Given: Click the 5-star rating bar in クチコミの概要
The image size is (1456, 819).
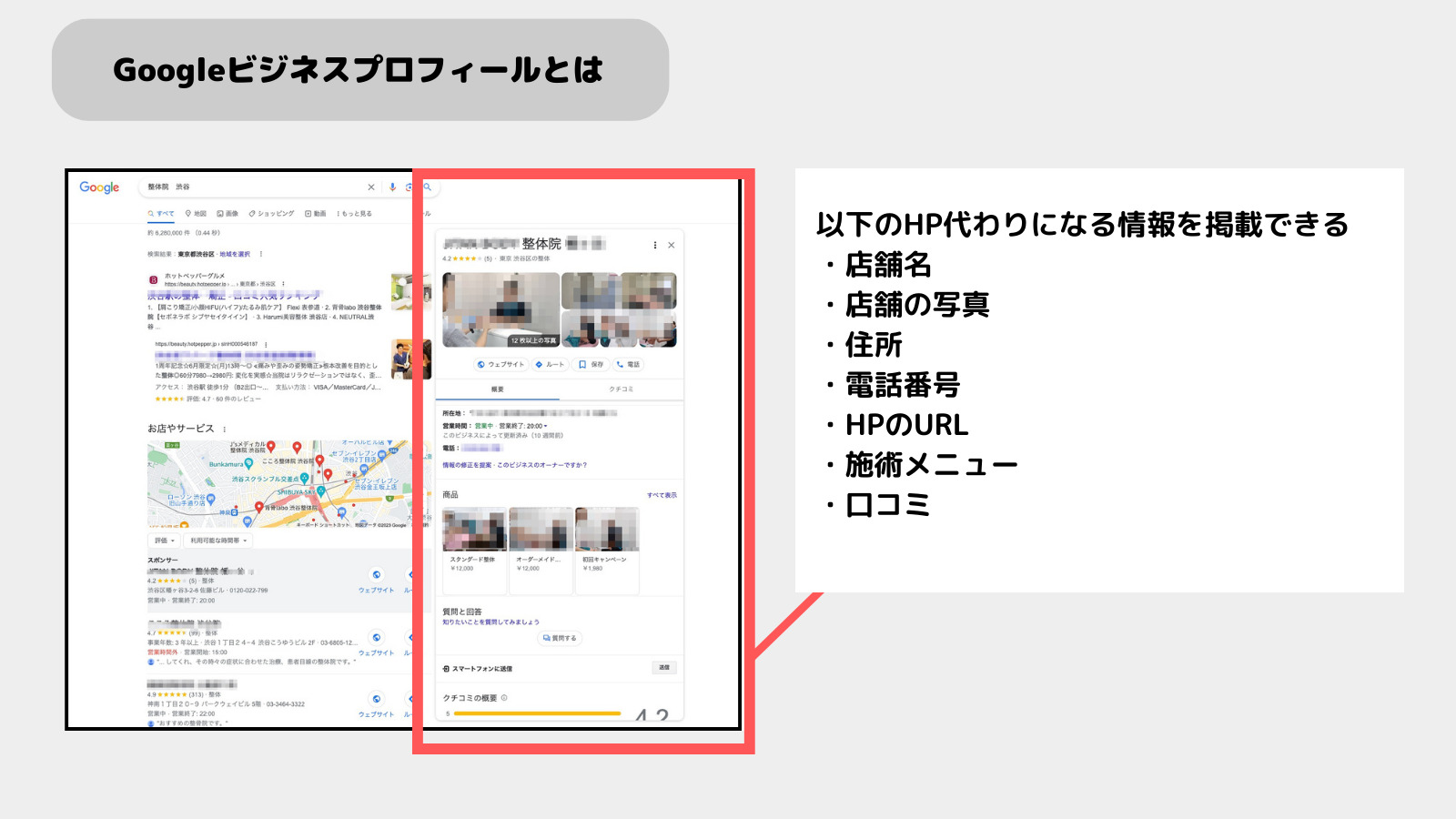Looking at the screenshot, I should (x=537, y=714).
